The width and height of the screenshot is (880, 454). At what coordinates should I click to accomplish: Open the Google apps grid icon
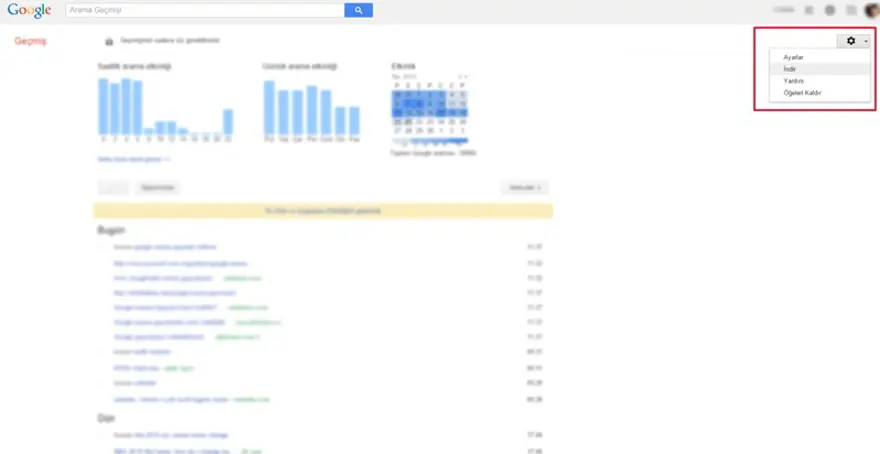(808, 10)
